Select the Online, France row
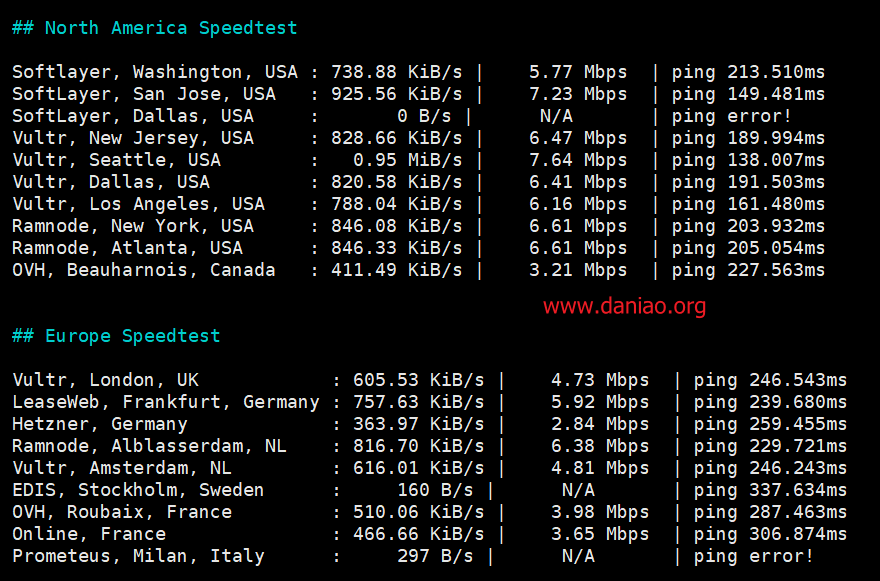 click(x=429, y=533)
